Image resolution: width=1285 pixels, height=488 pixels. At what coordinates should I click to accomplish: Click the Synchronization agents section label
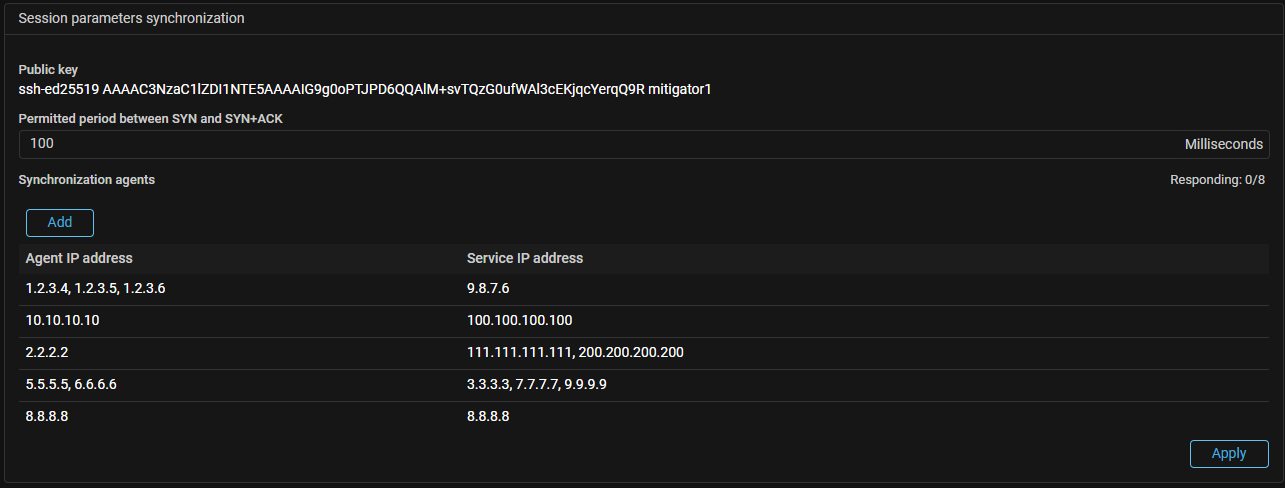tap(87, 180)
